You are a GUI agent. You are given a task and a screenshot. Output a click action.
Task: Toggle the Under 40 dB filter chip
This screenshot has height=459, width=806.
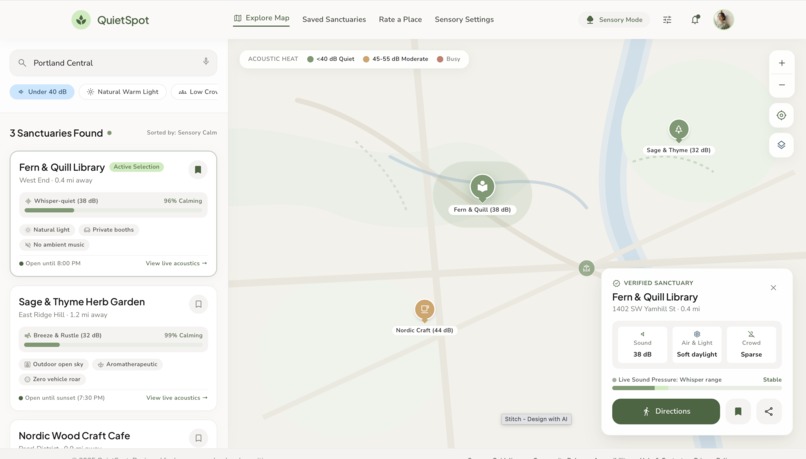click(42, 91)
